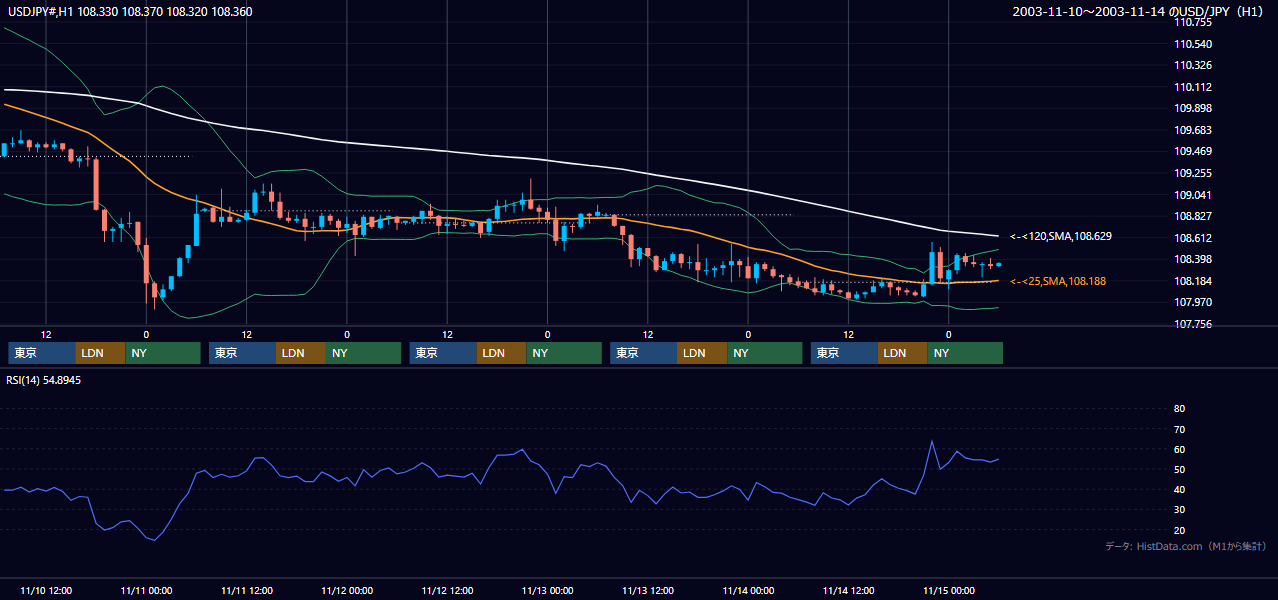Click price axis value 109.683

(x=1192, y=130)
